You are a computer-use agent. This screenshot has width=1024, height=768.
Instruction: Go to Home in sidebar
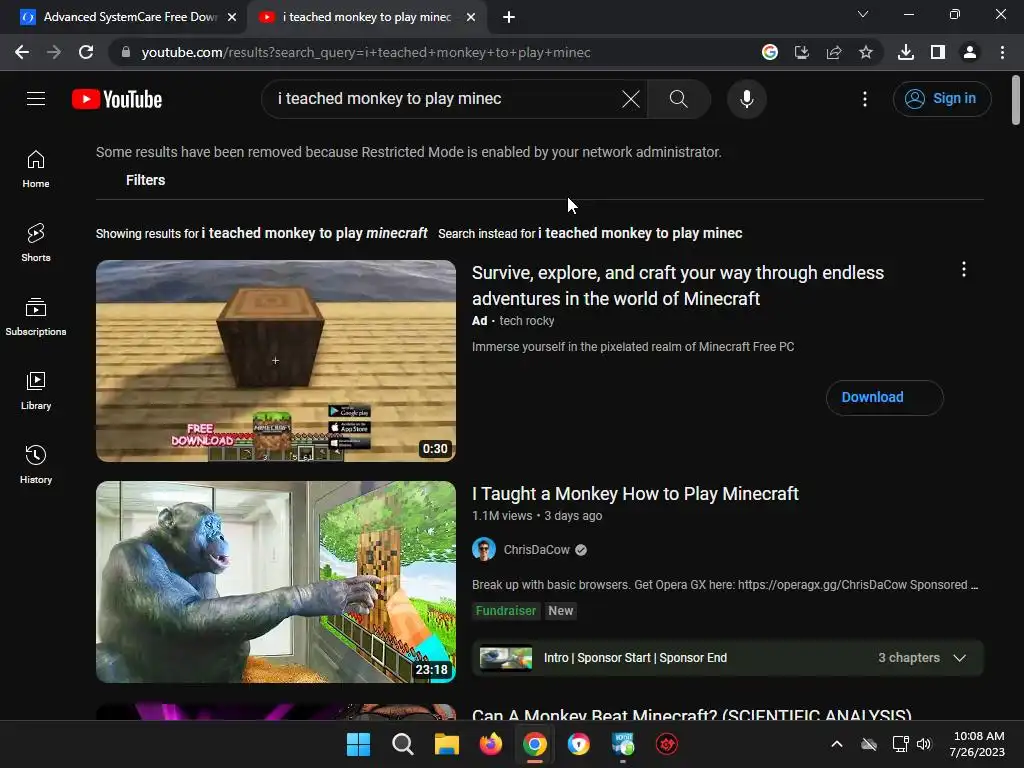[x=36, y=168]
